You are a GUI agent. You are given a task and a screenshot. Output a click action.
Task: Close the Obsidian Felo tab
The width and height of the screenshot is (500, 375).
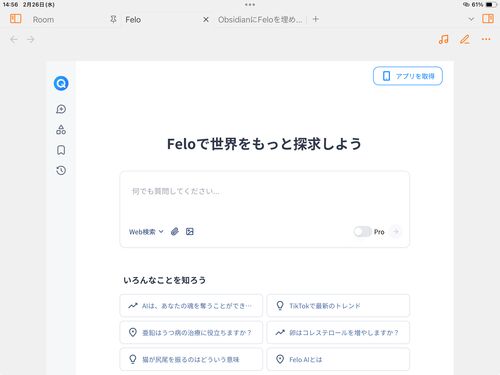click(x=206, y=20)
